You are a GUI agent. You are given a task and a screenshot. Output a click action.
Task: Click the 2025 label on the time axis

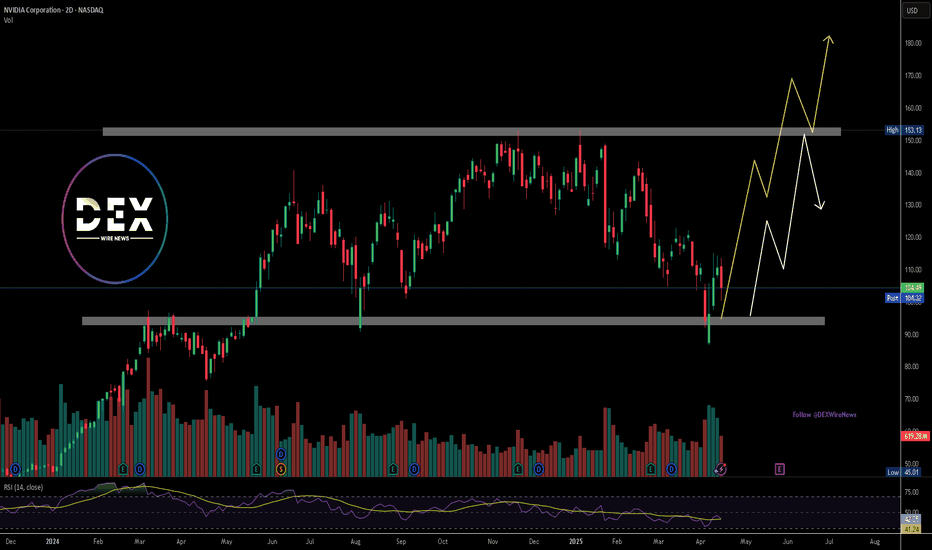(x=576, y=542)
